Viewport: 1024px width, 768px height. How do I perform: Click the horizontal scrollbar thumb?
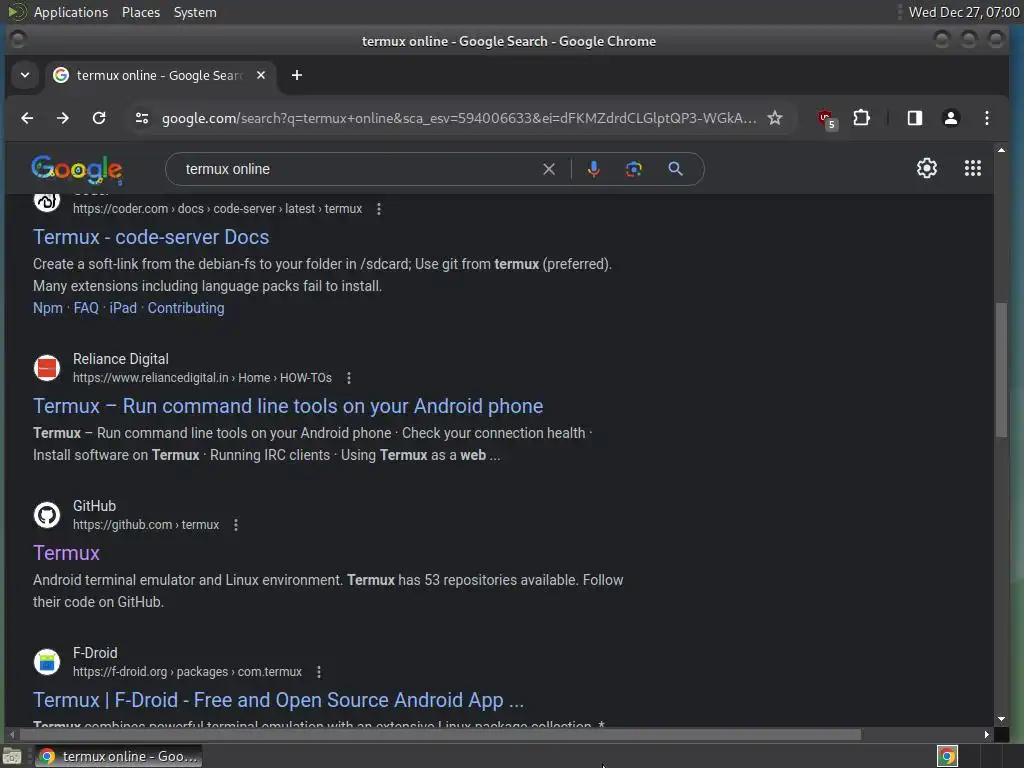click(x=440, y=735)
